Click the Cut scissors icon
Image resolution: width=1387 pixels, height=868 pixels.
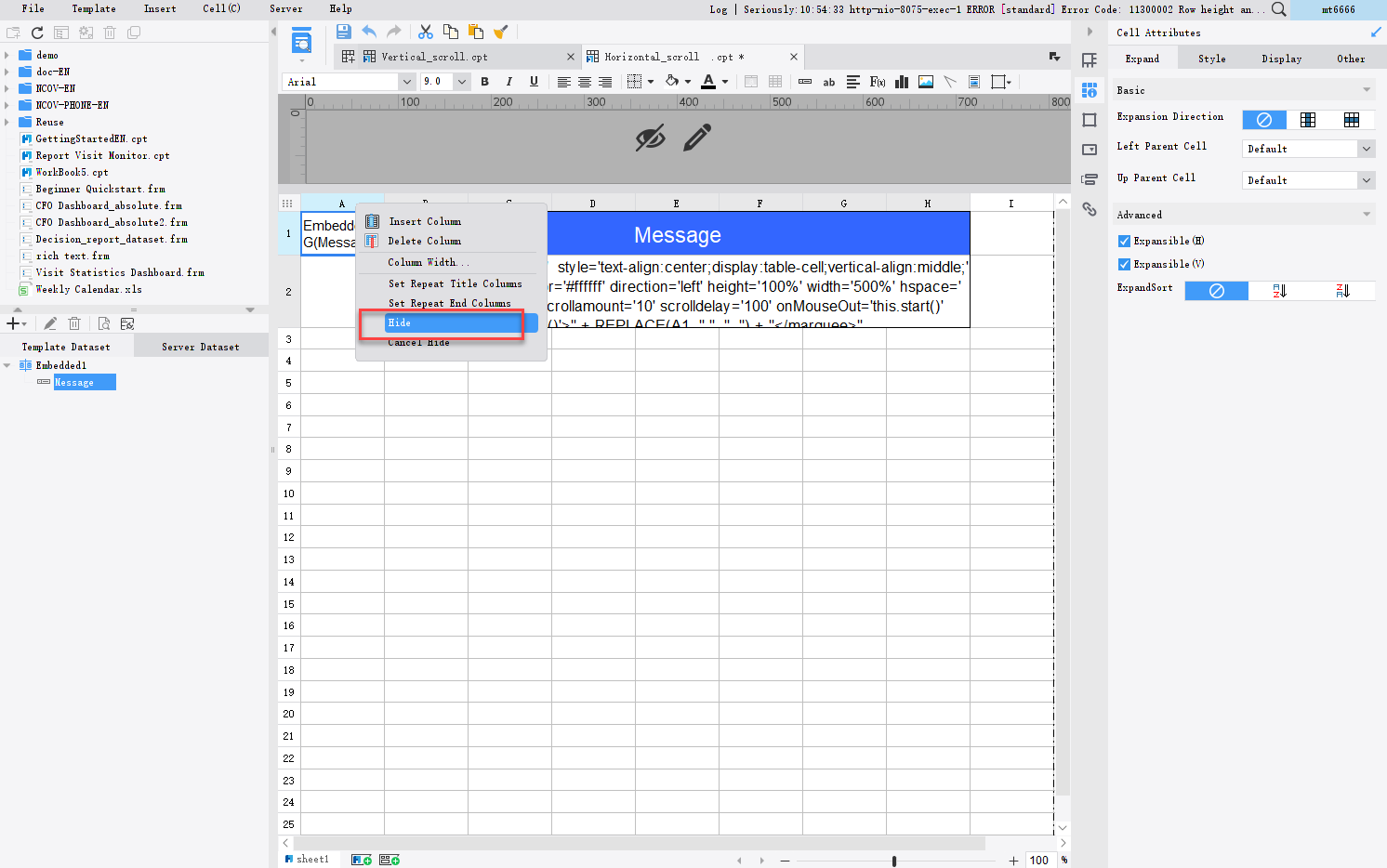coord(426,32)
